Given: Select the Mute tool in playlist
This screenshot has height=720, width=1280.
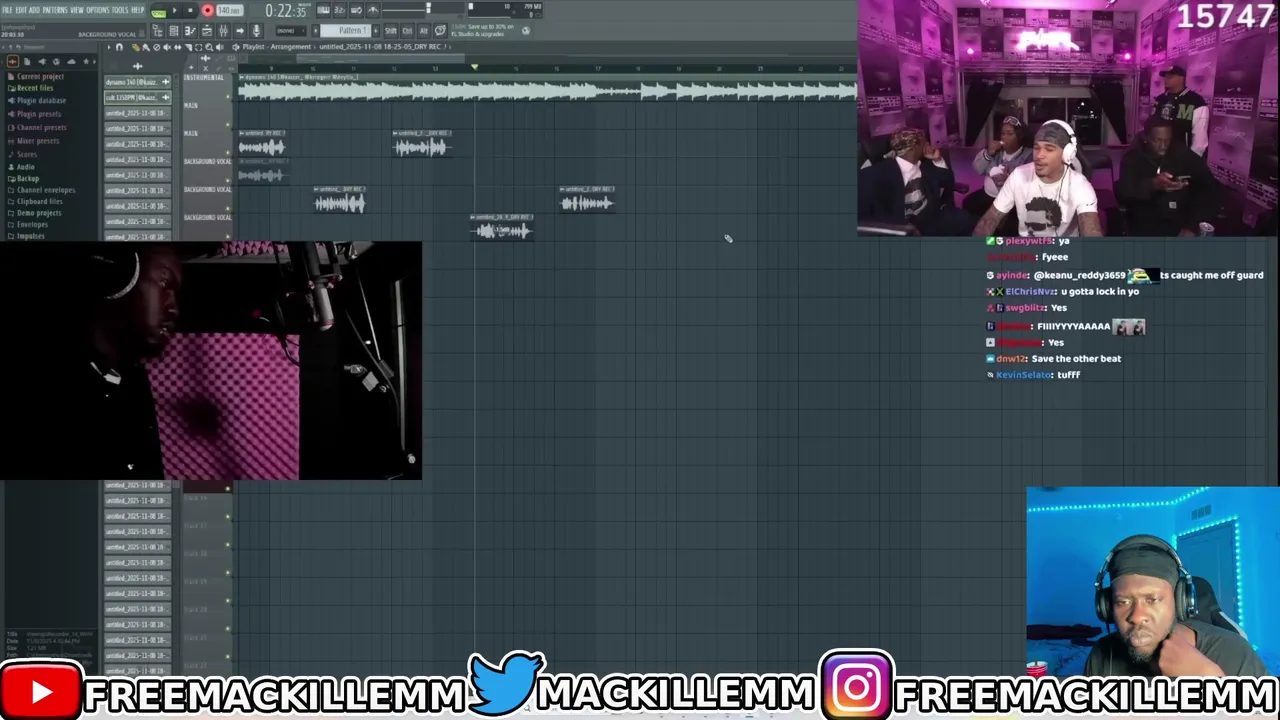Looking at the screenshot, I should pyautogui.click(x=167, y=47).
